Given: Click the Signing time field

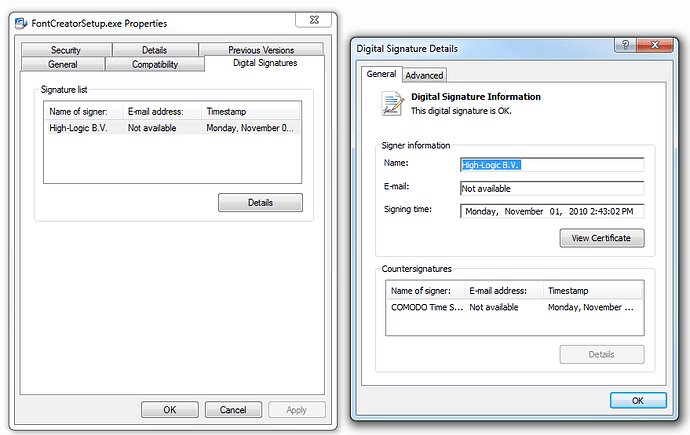Looking at the screenshot, I should pos(552,211).
